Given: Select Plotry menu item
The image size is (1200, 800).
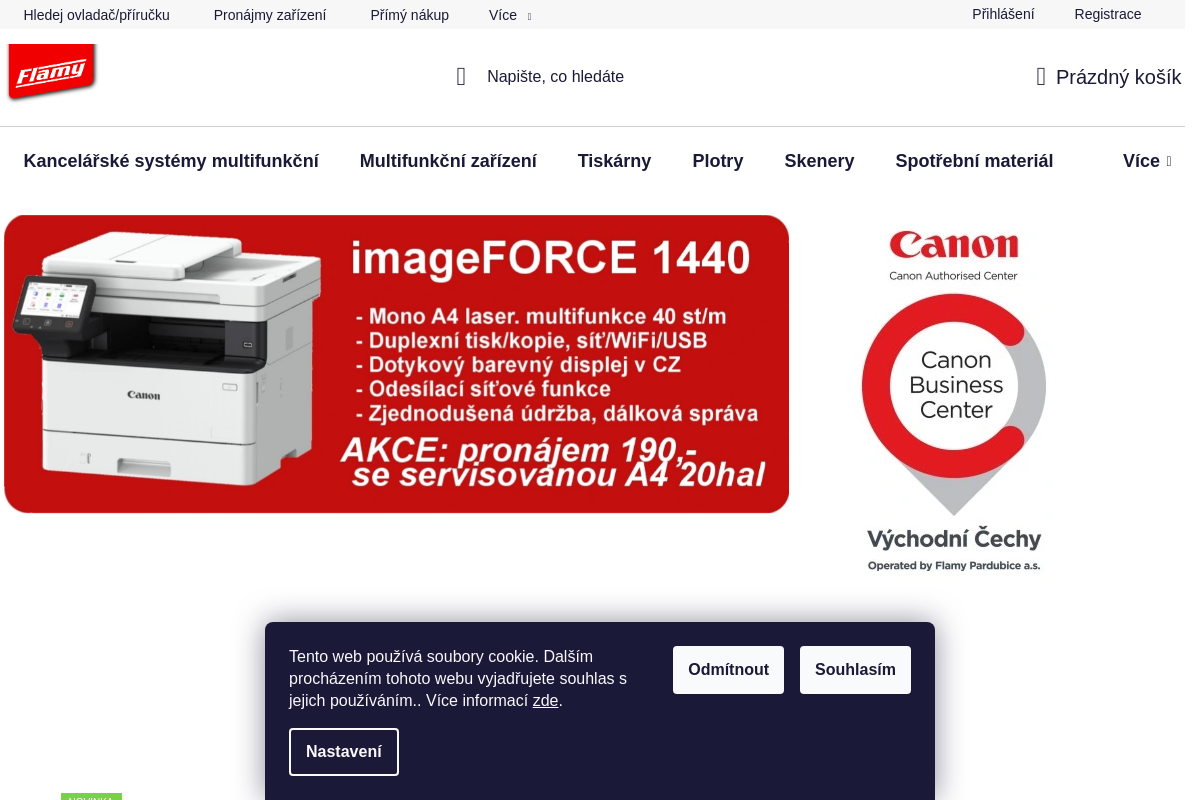Looking at the screenshot, I should point(718,161).
